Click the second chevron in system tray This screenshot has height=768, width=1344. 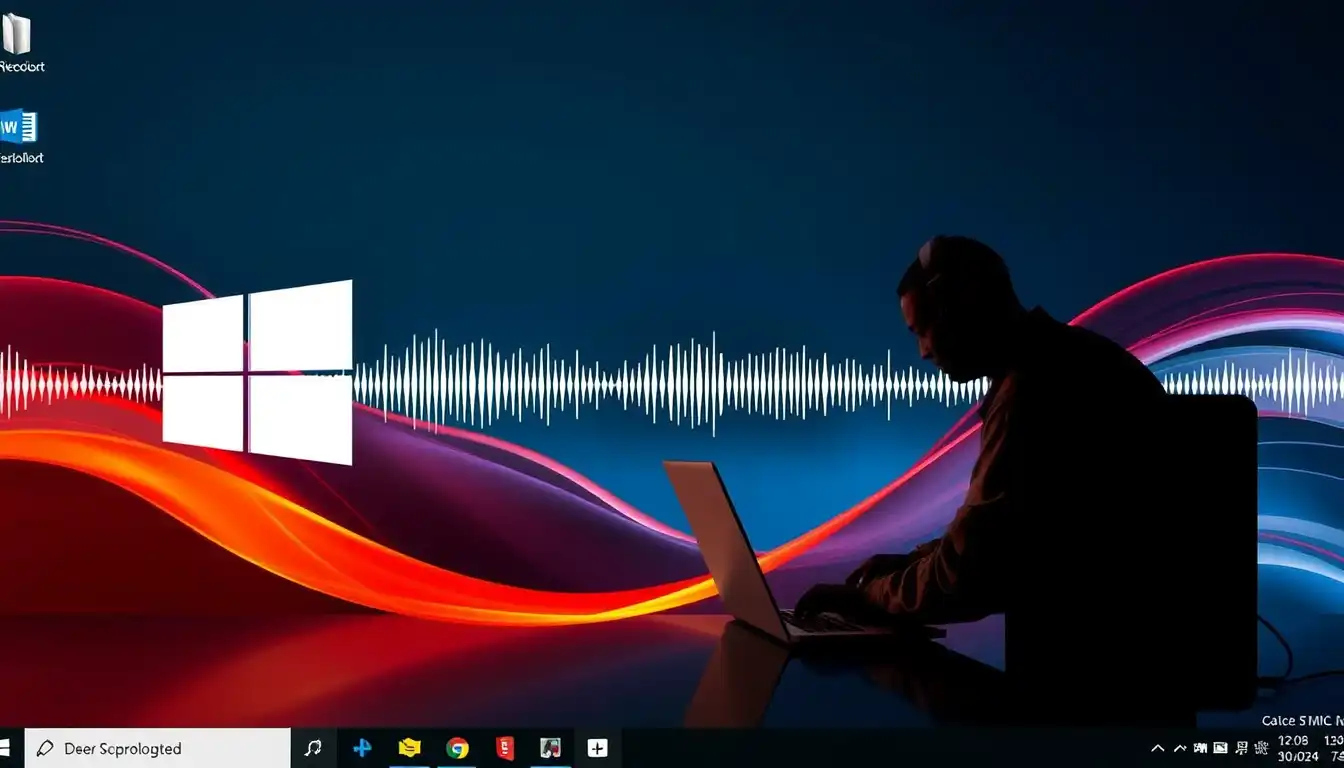pos(1180,748)
